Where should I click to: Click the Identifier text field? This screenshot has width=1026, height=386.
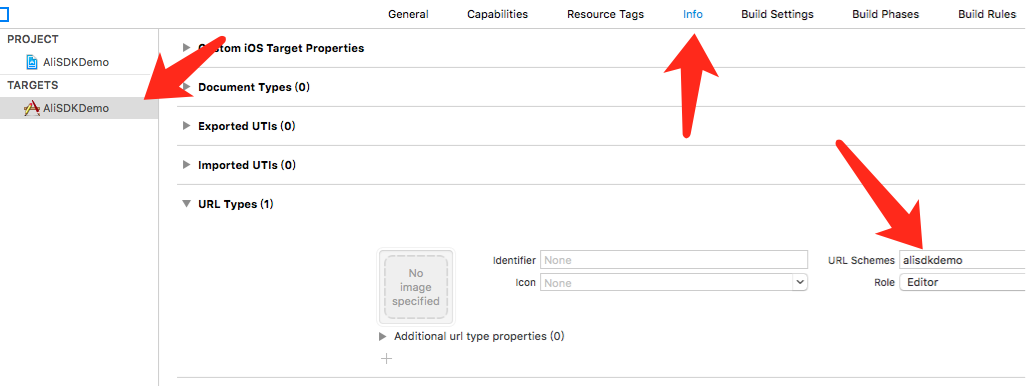[674, 260]
